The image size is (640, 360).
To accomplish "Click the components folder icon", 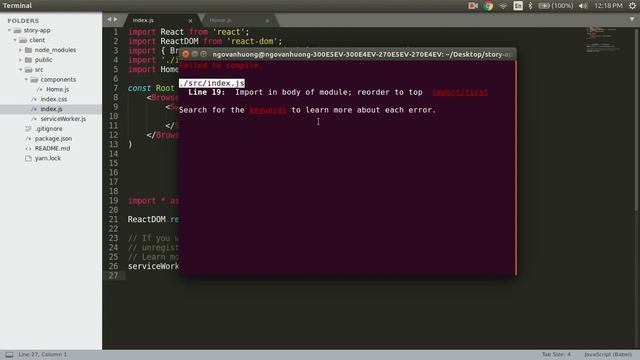I will tap(34, 80).
